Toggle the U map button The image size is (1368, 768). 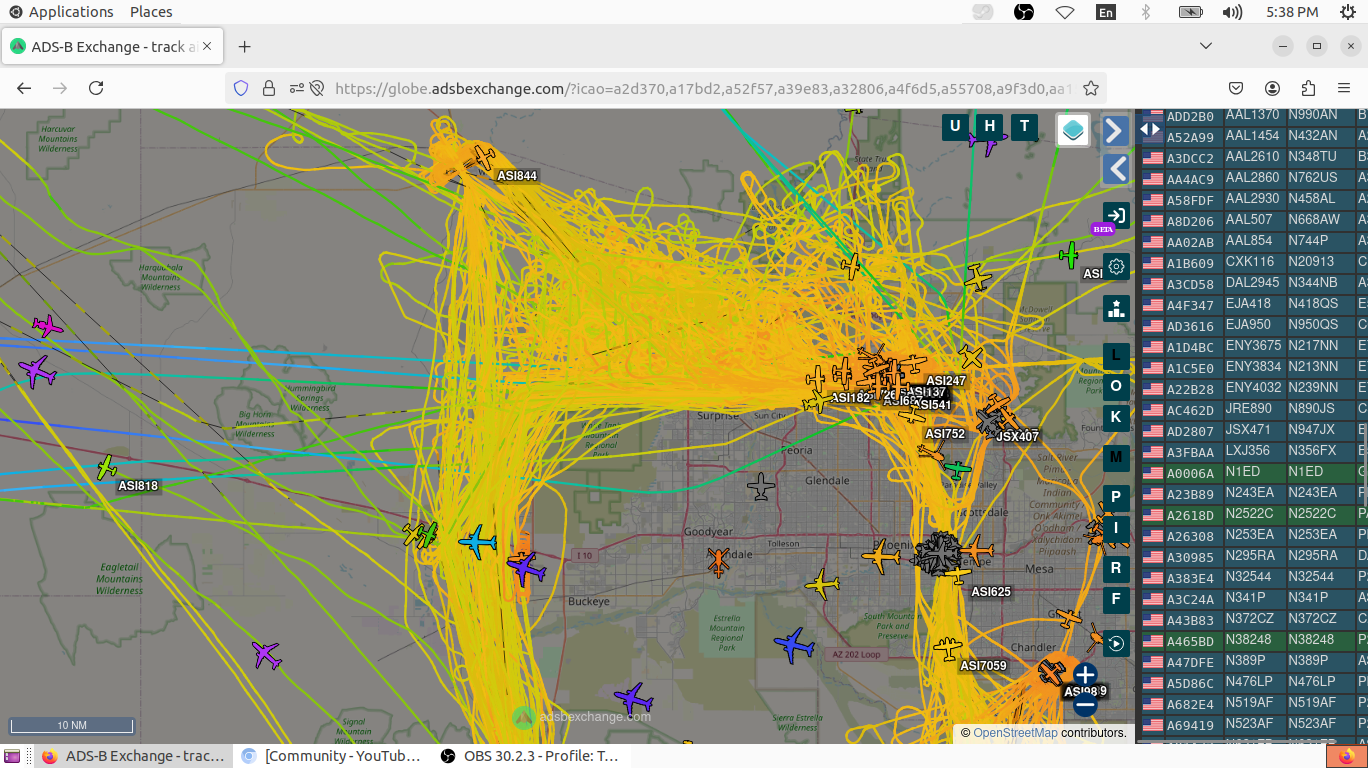coord(955,126)
